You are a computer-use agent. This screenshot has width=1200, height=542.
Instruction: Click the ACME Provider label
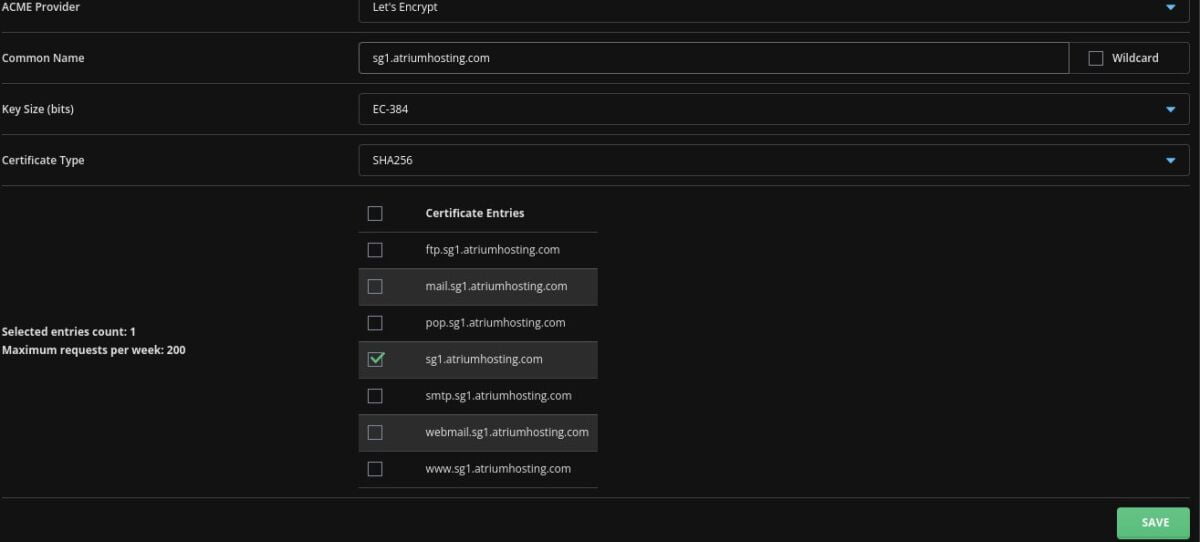coord(41,7)
